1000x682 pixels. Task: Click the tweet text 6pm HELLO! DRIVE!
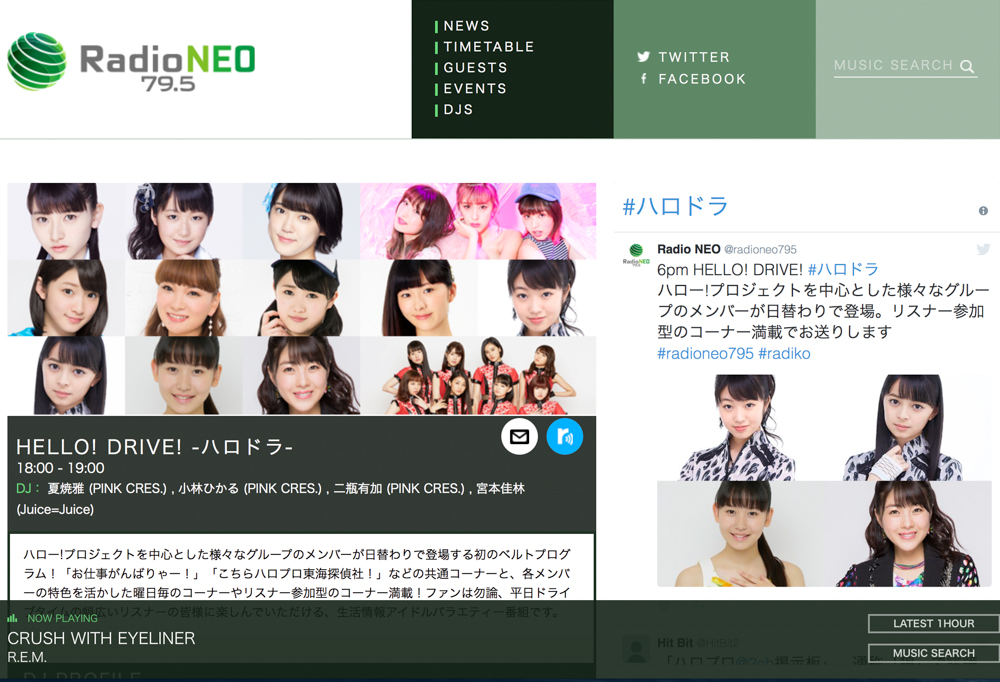coord(730,269)
